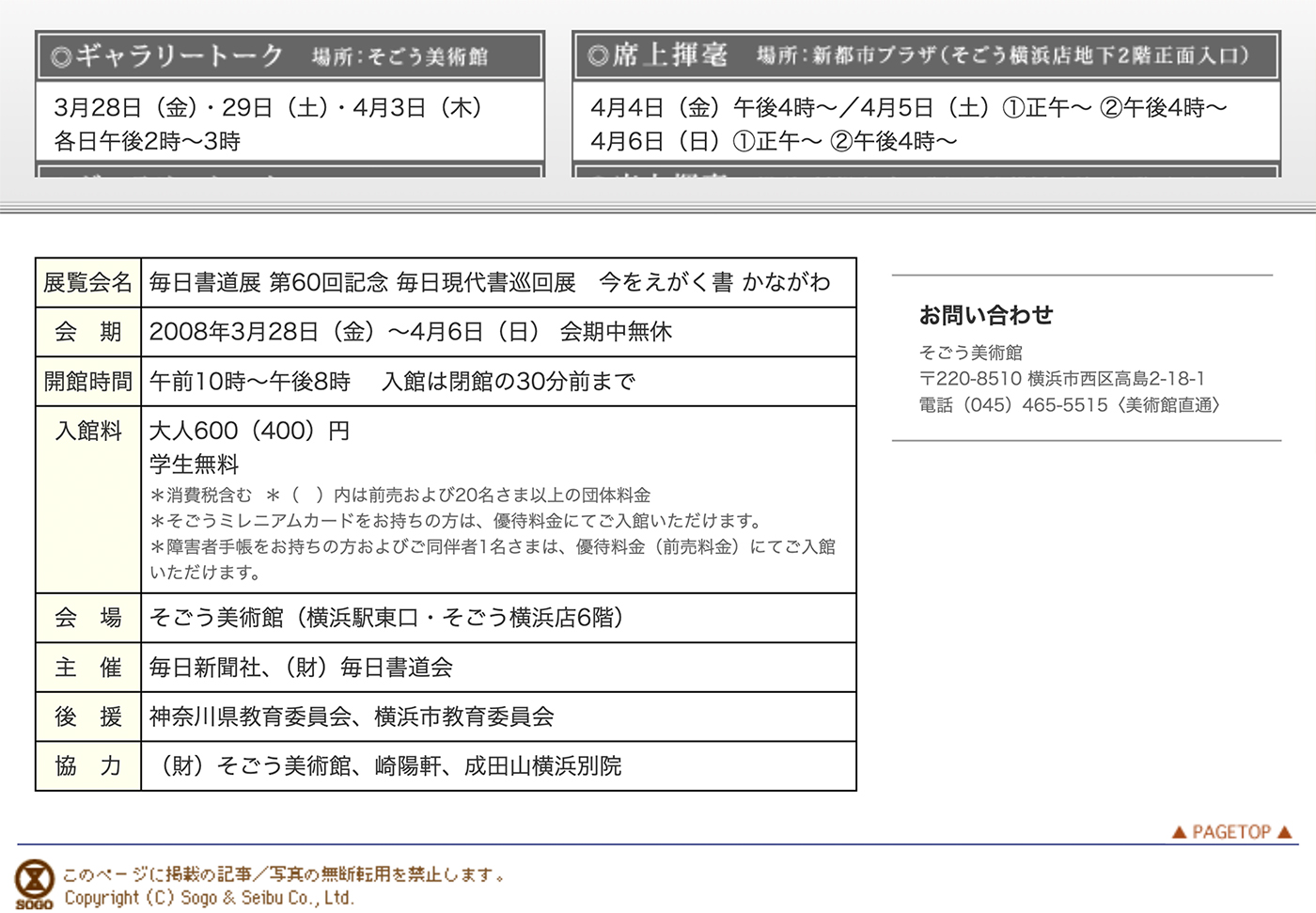Select the 会場 label cell
Screen dimensions: 1316x913
click(88, 618)
